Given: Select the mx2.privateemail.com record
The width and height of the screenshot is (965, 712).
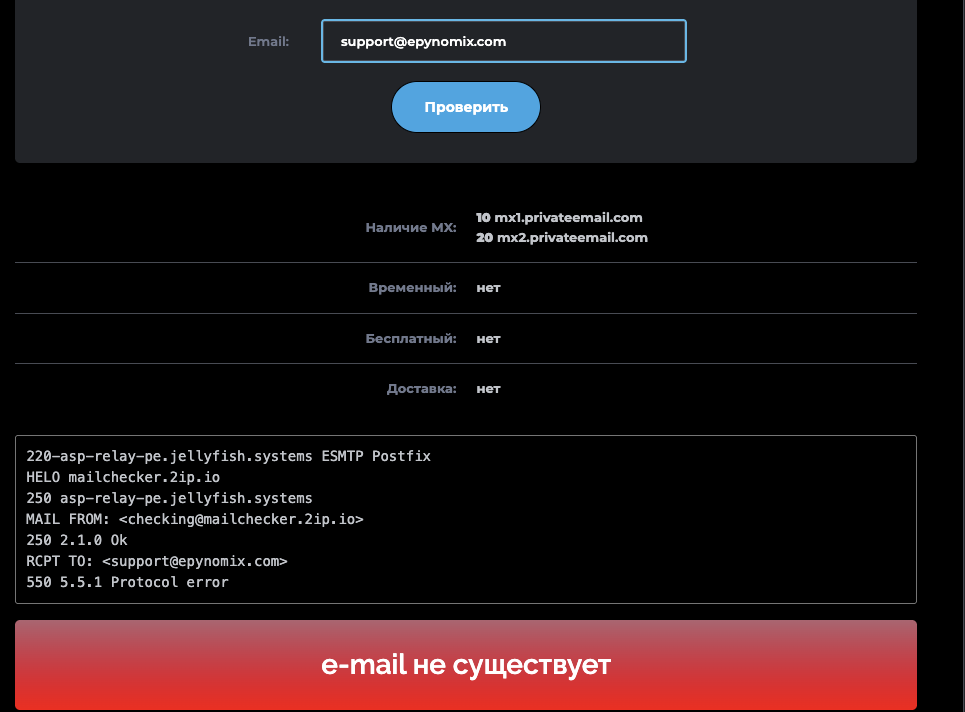Looking at the screenshot, I should click(561, 238).
